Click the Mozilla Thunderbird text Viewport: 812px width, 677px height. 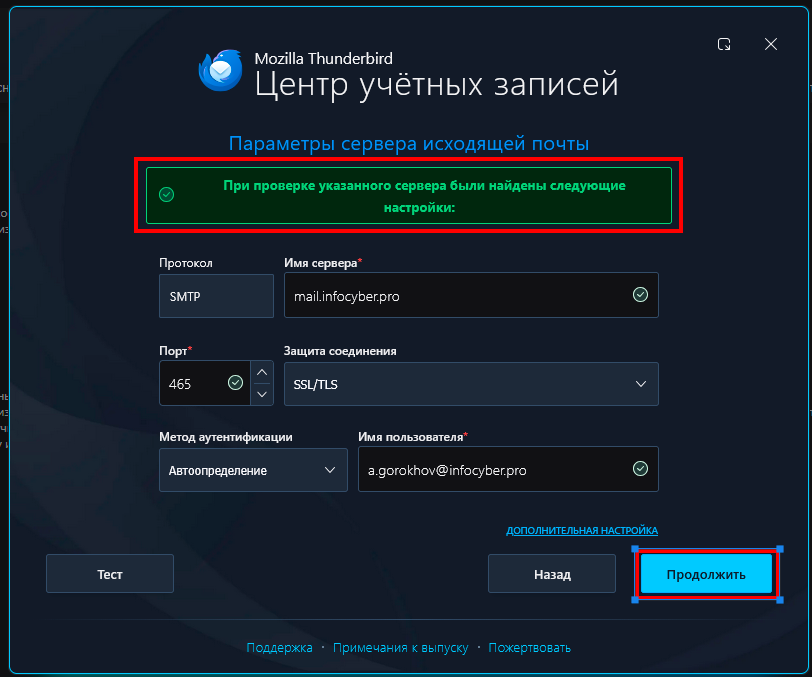[x=324, y=59]
